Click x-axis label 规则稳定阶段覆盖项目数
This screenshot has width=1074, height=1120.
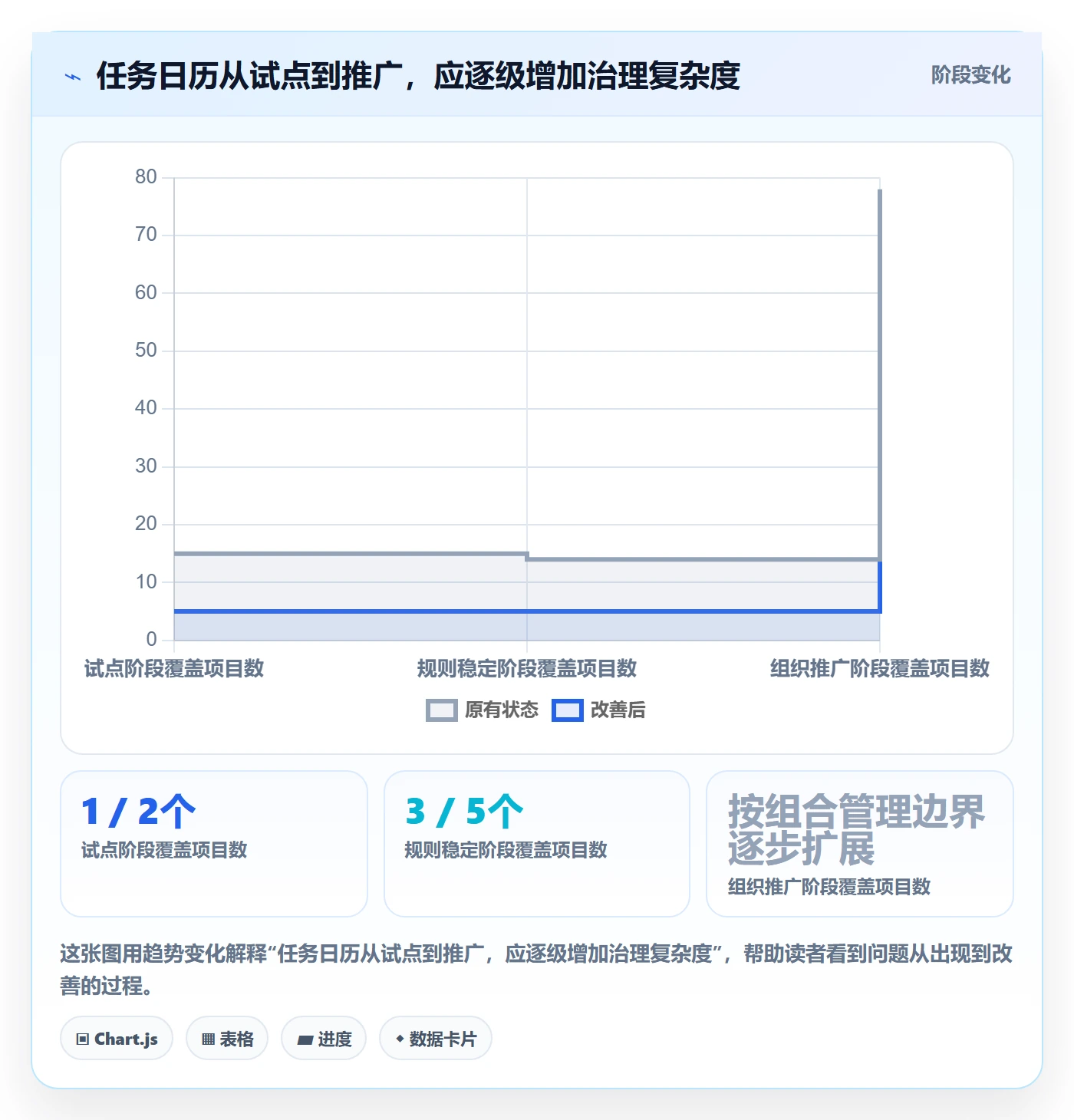click(527, 668)
